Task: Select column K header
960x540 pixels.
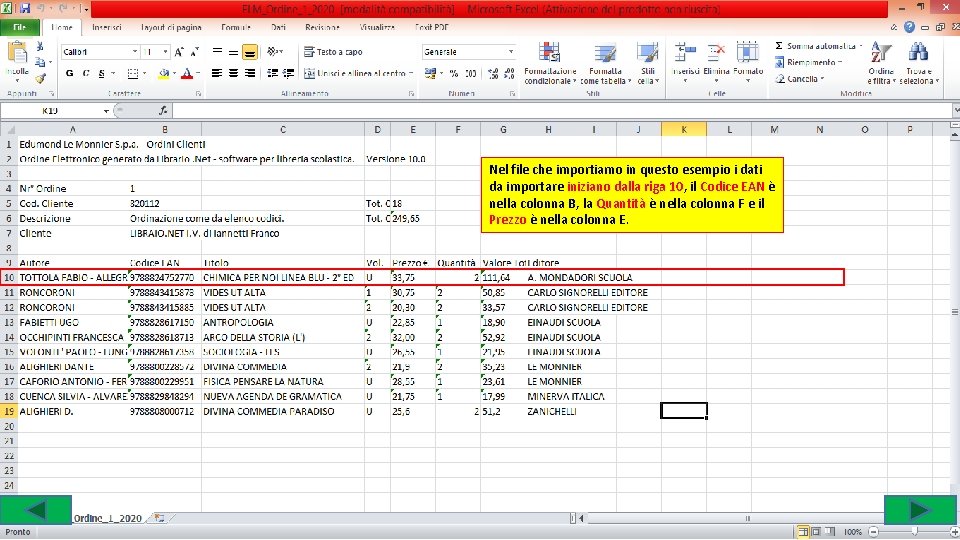Action: click(684, 129)
